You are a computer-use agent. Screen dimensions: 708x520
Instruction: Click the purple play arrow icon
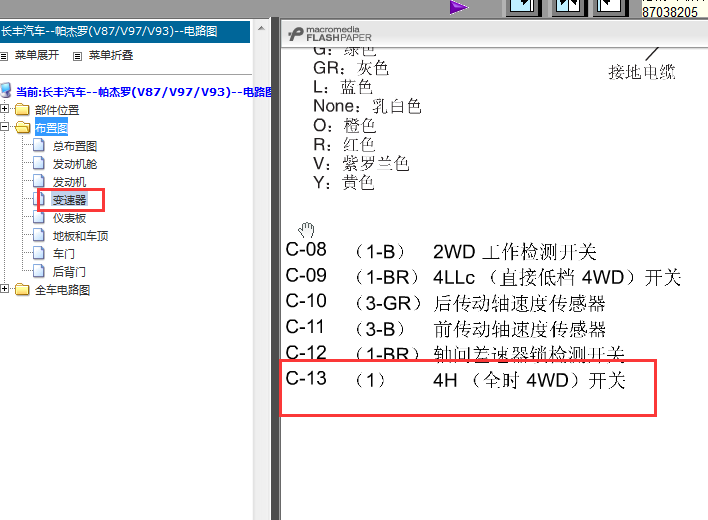pos(459,7)
